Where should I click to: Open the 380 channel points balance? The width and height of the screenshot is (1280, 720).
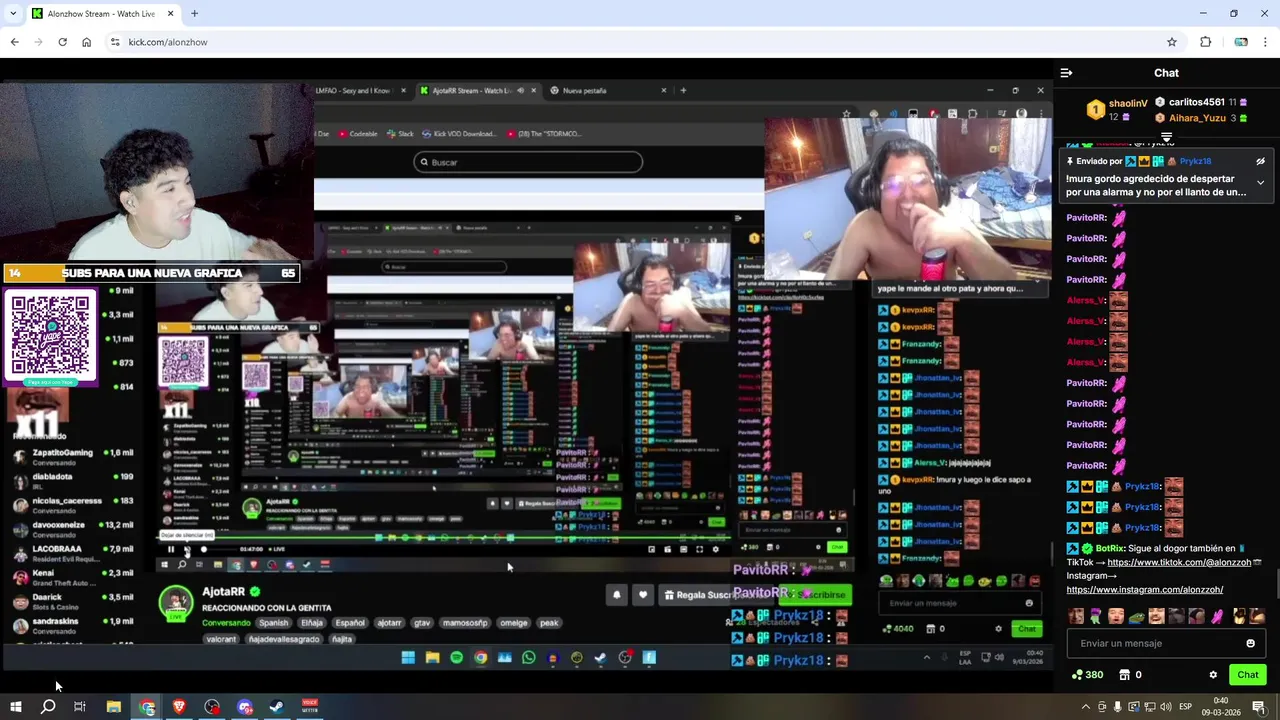tap(1087, 675)
